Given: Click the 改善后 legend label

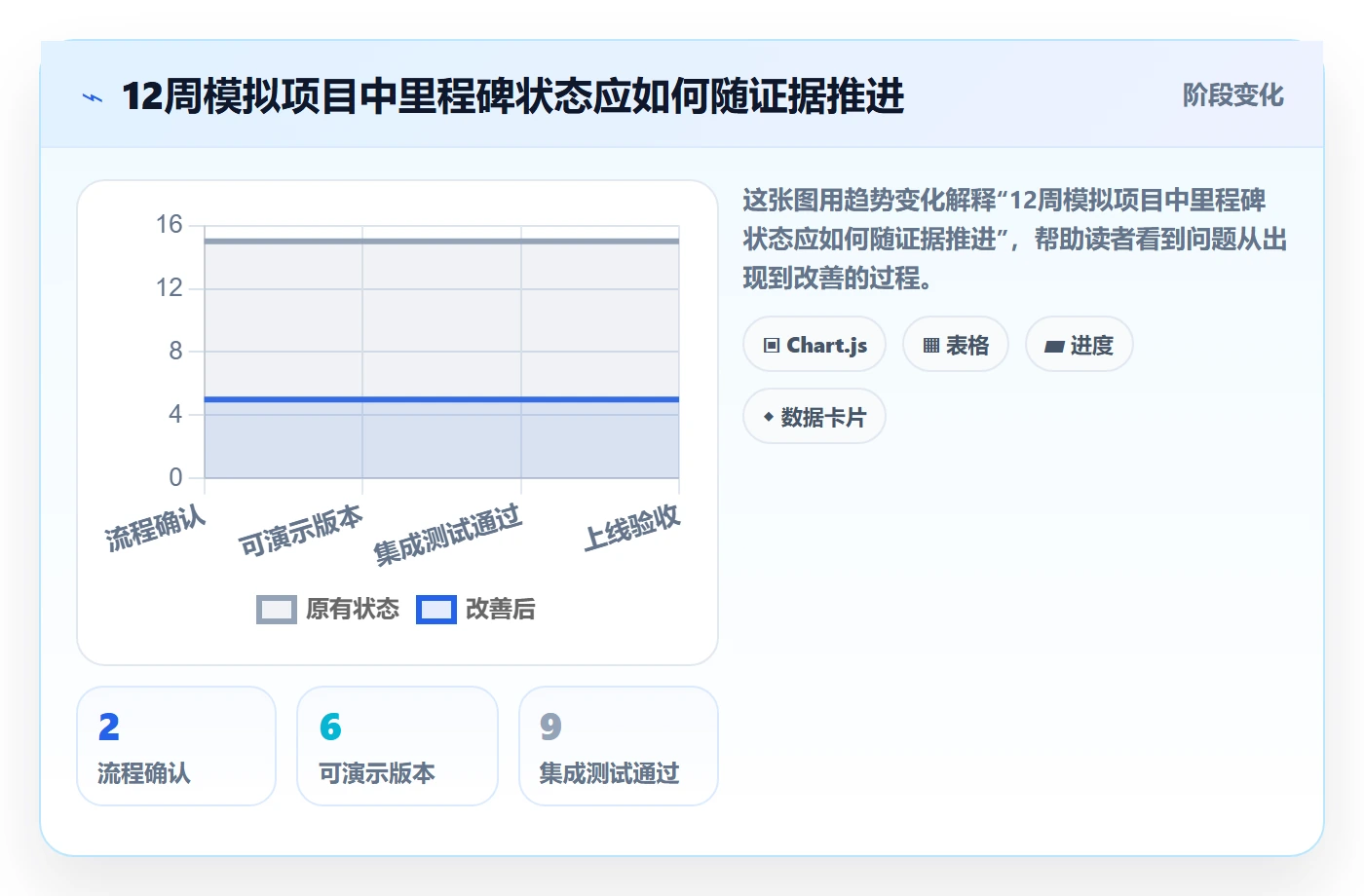Looking at the screenshot, I should click(x=501, y=610).
